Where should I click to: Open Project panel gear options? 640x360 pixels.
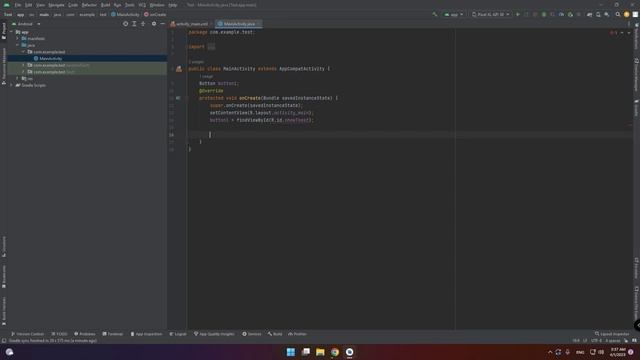(154, 24)
